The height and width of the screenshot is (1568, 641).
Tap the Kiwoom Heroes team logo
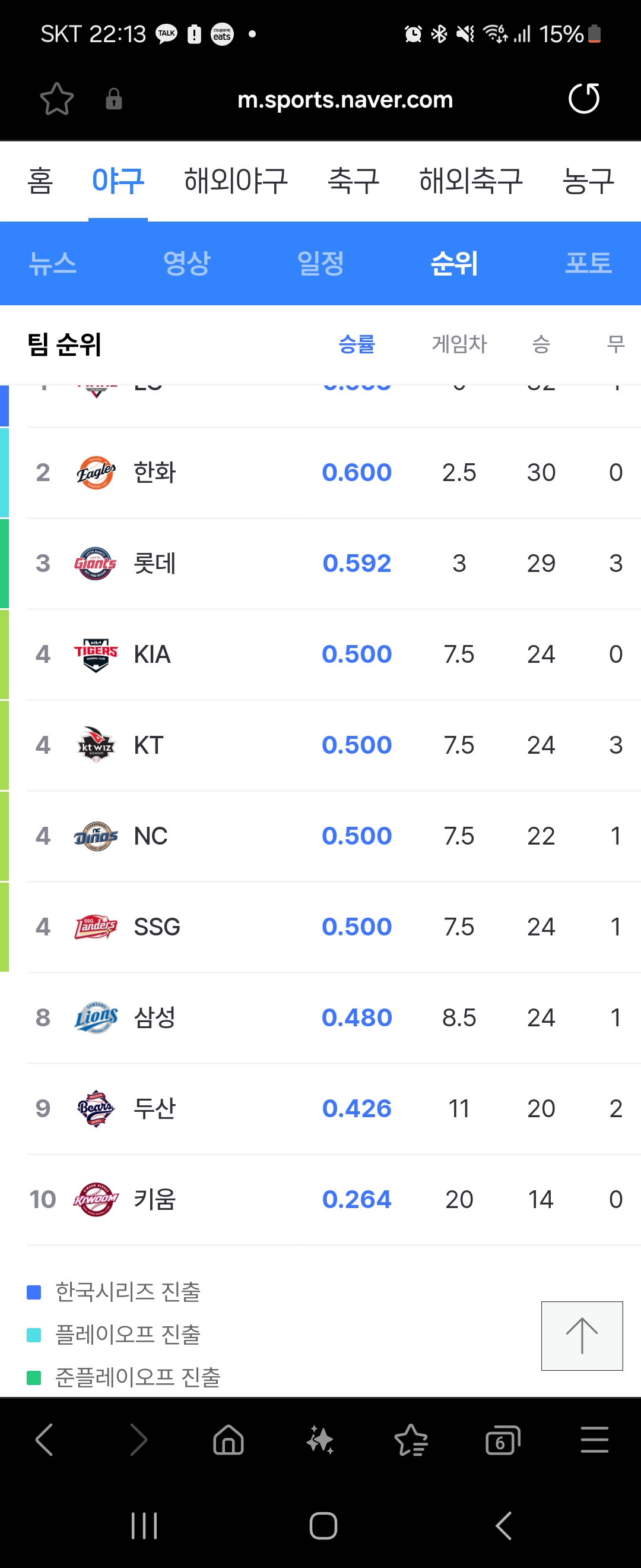click(96, 1199)
